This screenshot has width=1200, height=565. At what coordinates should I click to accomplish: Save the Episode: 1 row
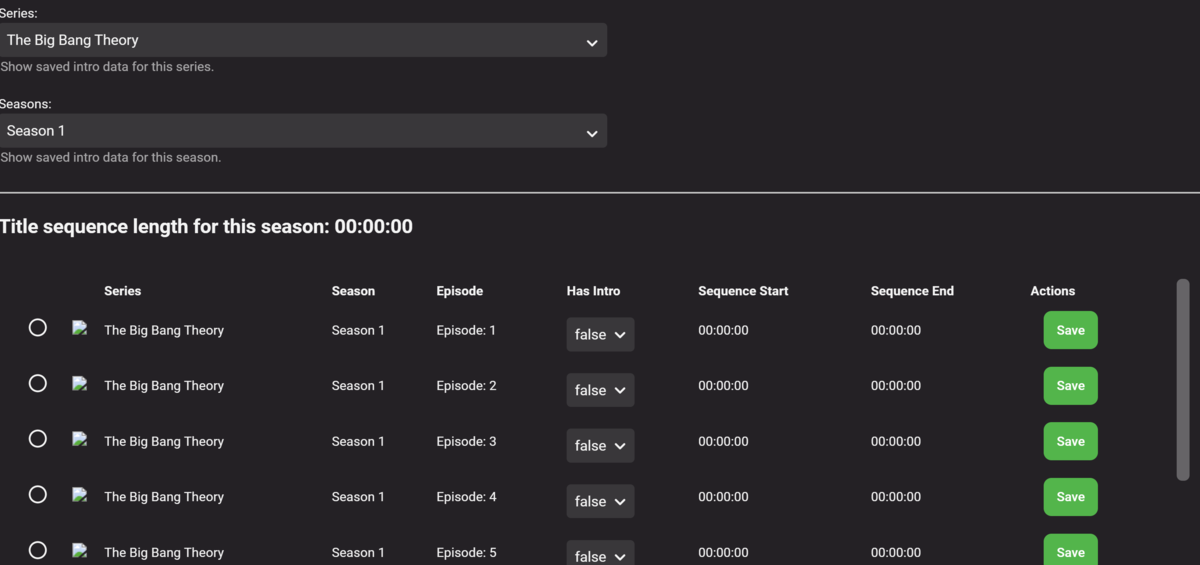tap(1070, 330)
